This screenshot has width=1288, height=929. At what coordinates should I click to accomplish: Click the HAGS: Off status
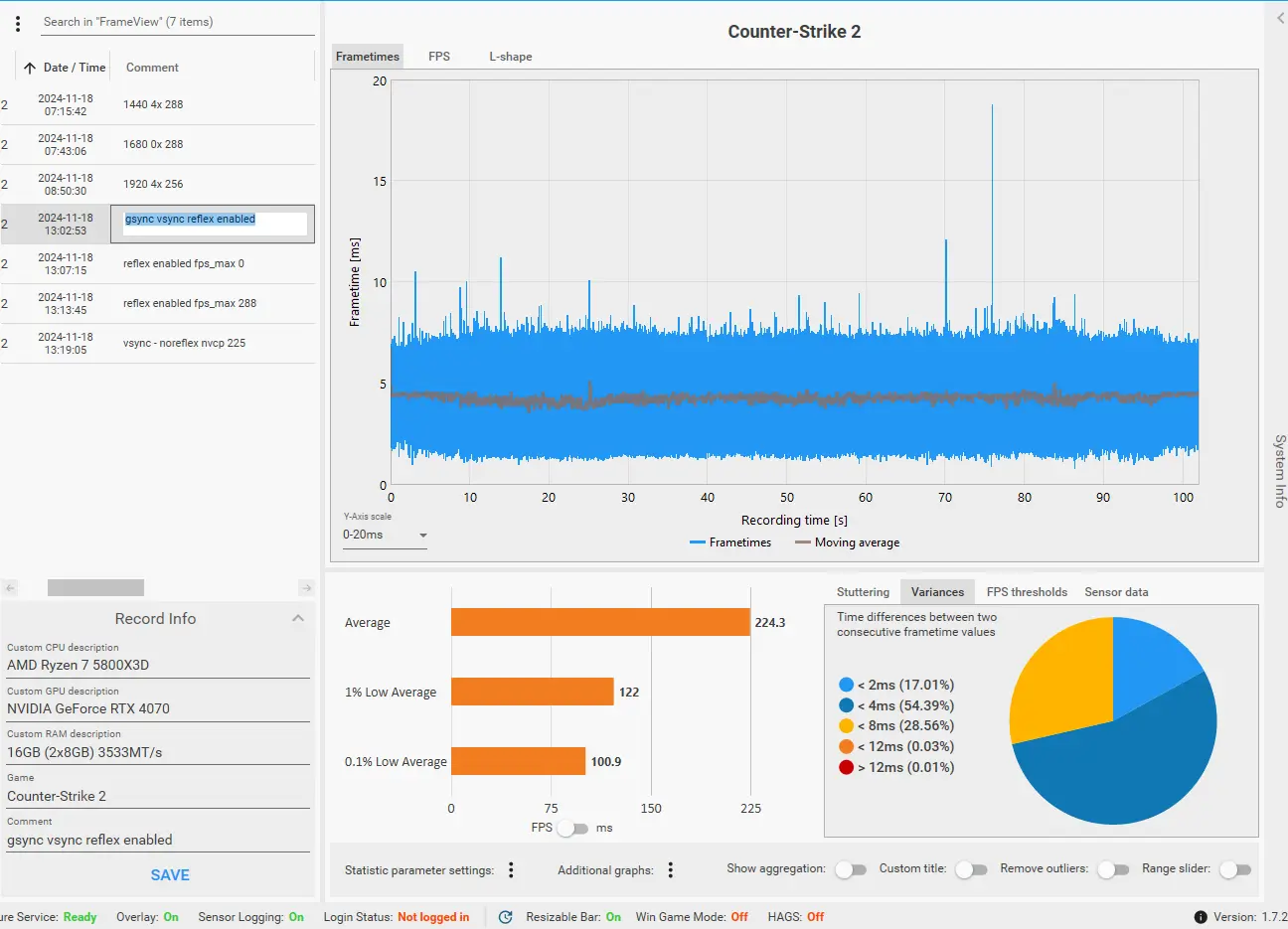point(796,917)
